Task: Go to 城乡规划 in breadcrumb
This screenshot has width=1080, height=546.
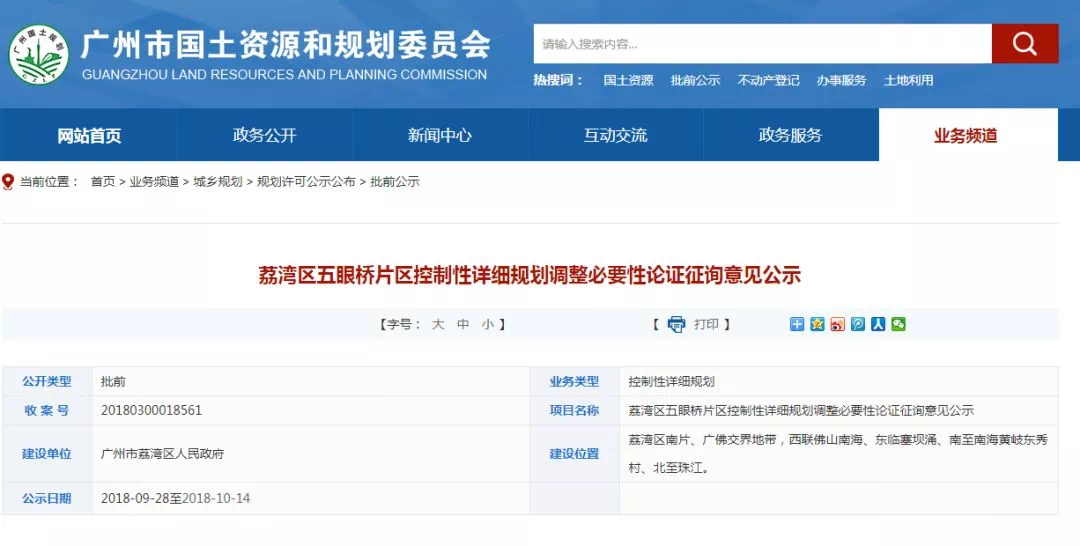Action: 218,182
